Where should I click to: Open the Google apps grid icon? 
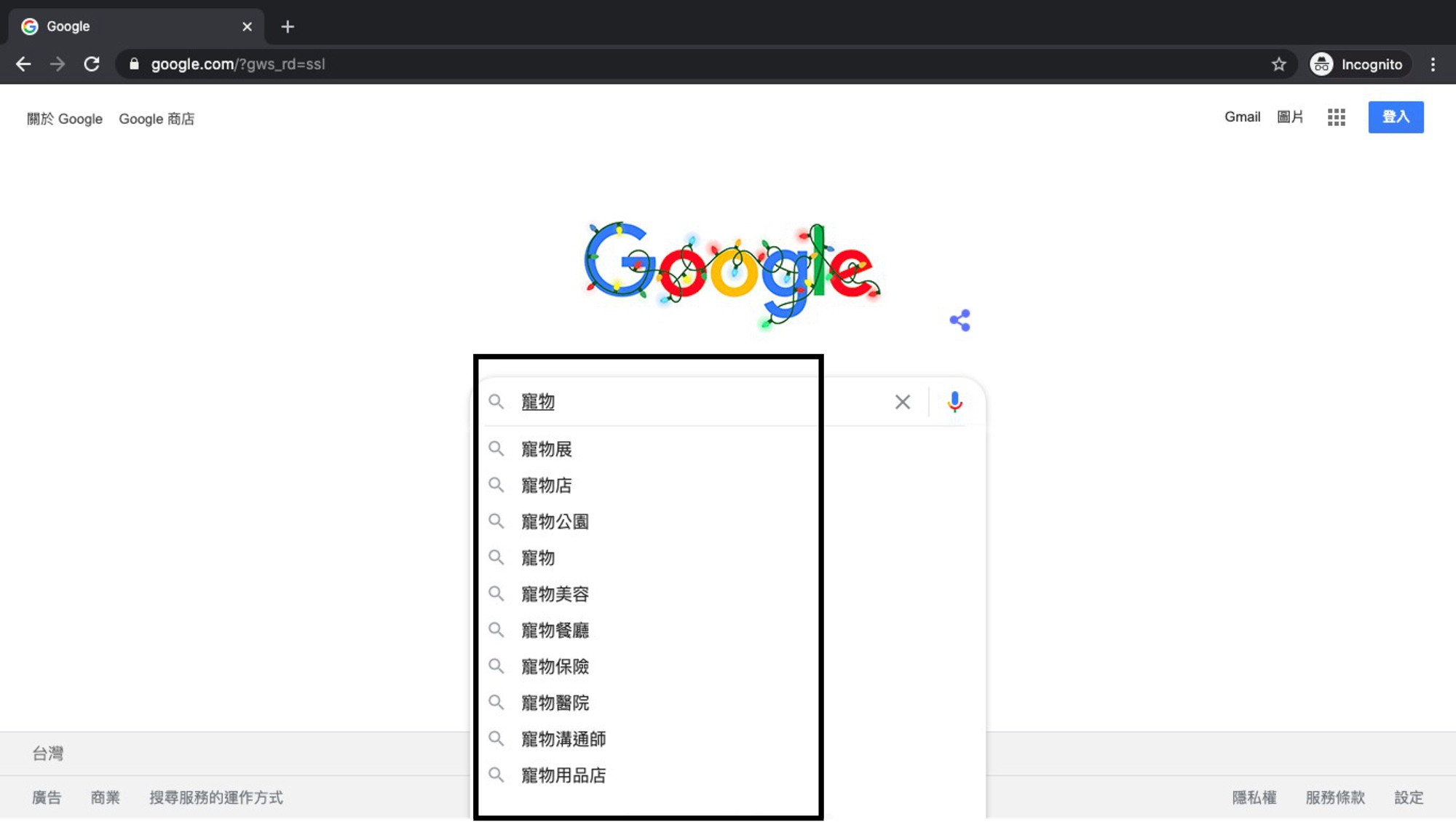click(1336, 117)
